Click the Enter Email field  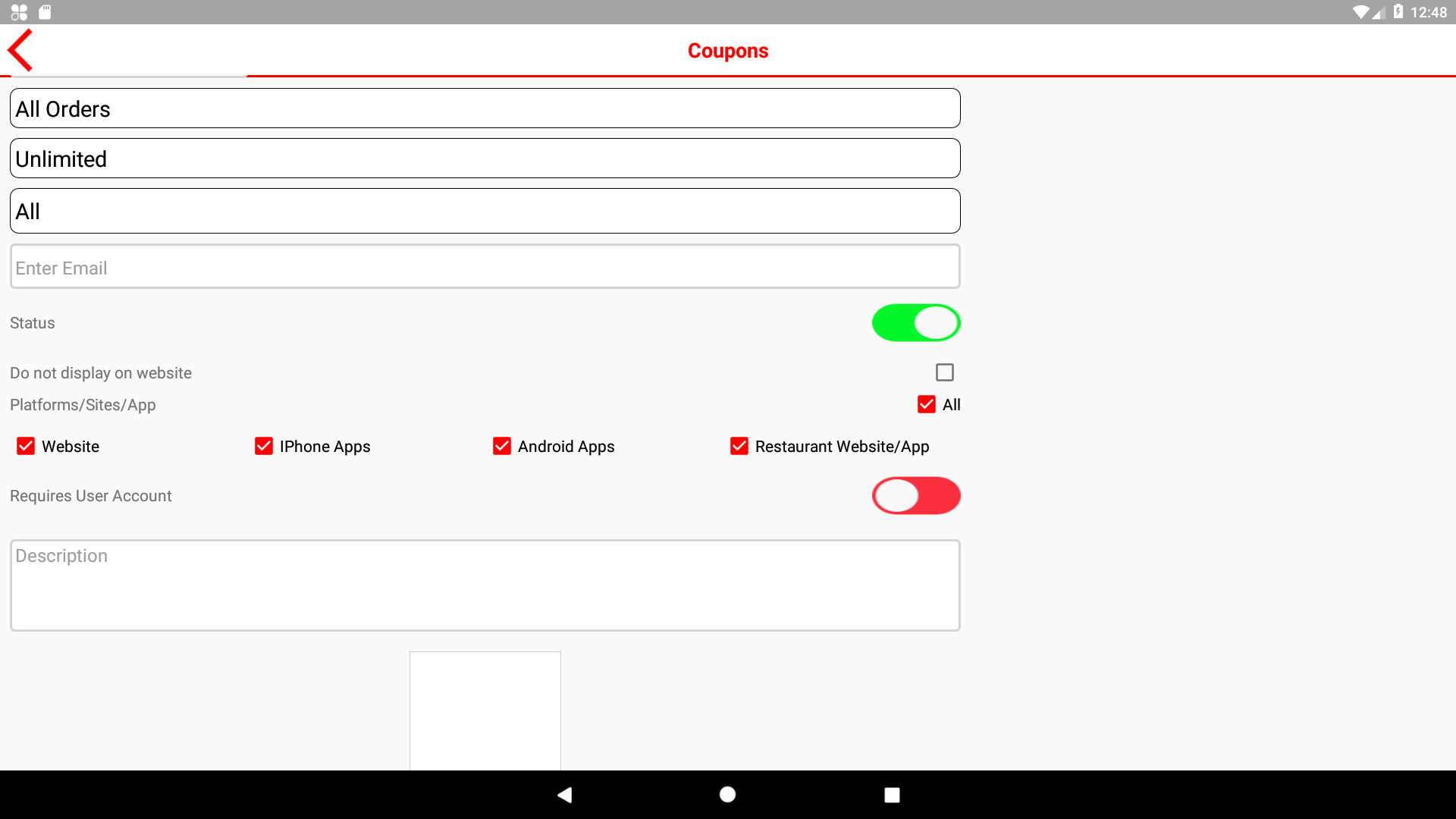(485, 267)
